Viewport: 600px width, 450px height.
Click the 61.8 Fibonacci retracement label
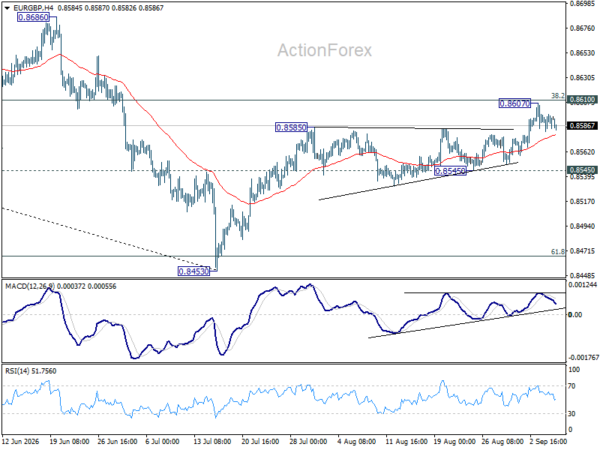coord(558,251)
